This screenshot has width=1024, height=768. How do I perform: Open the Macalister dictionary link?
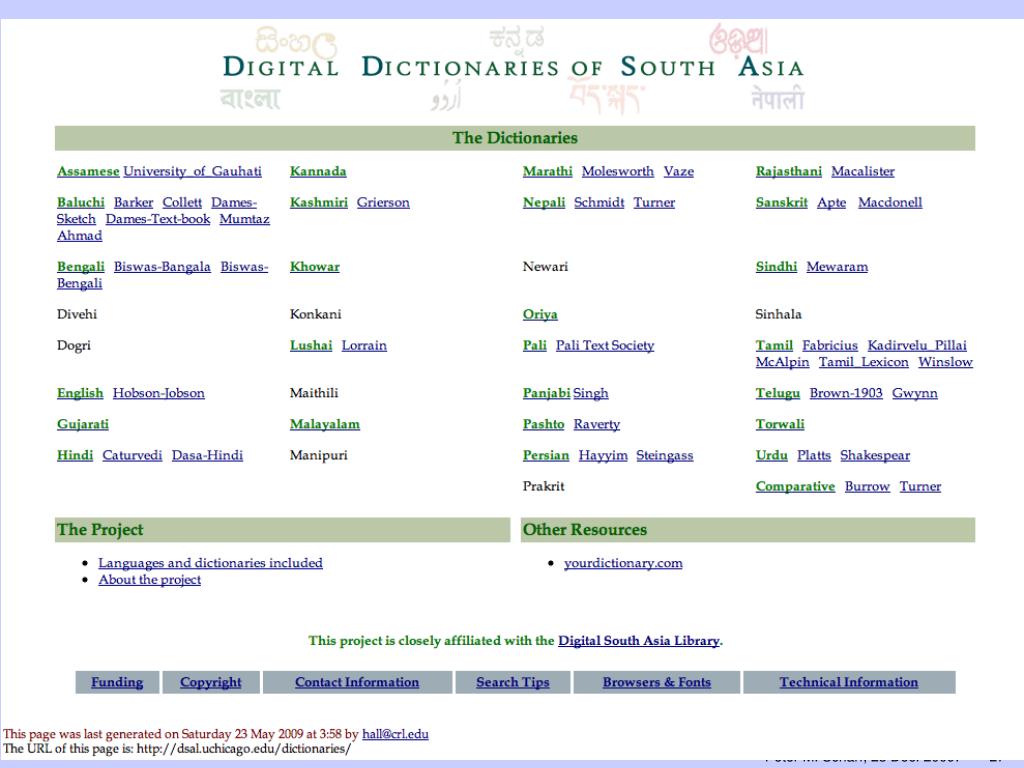click(863, 171)
